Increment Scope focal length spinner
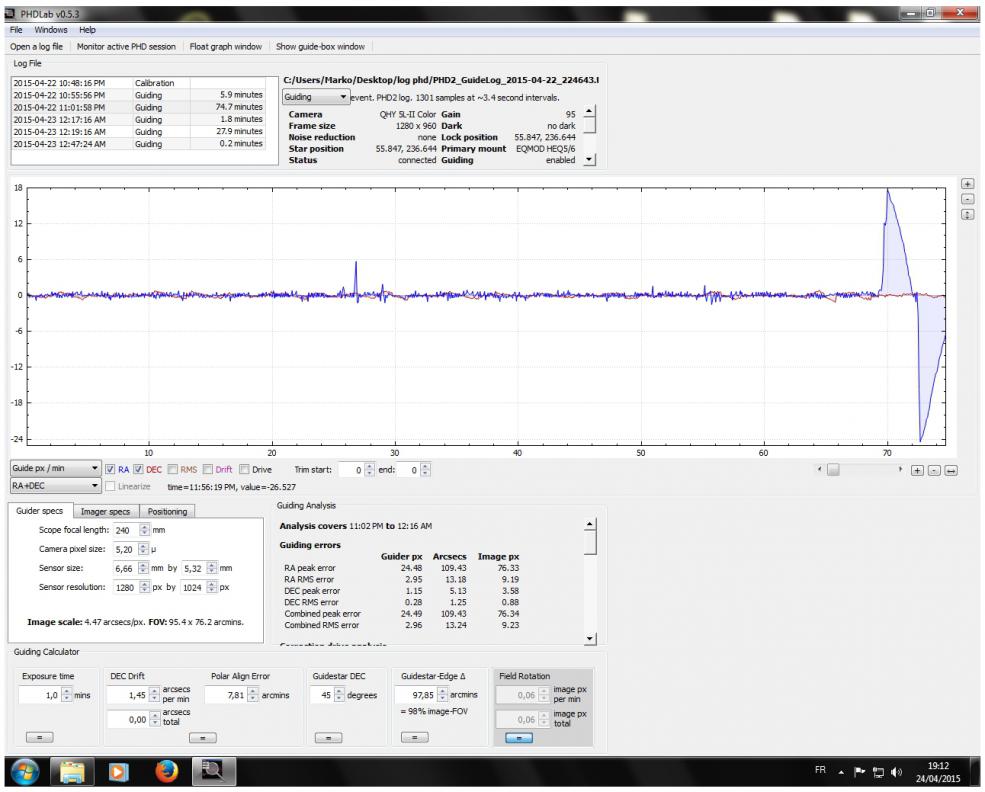This screenshot has height=792, width=985. pyautogui.click(x=144, y=527)
